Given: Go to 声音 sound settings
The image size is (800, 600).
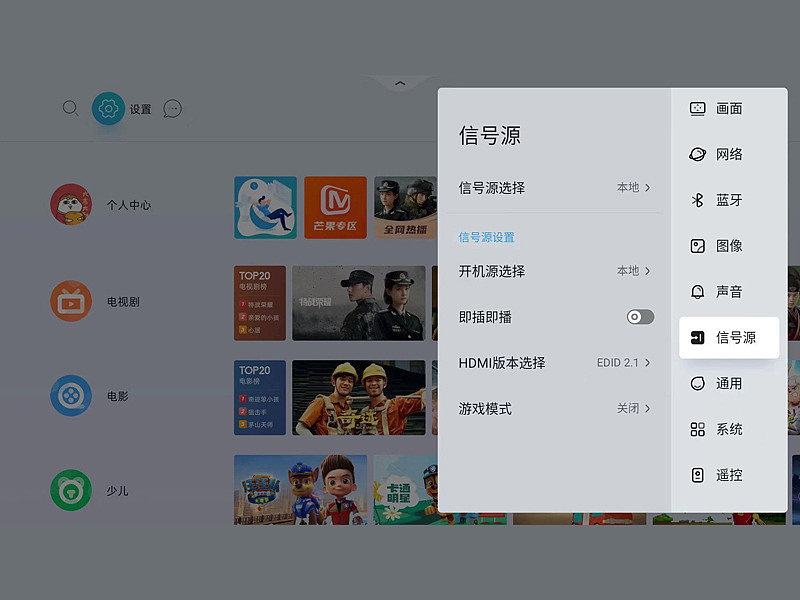Looking at the screenshot, I should click(728, 292).
